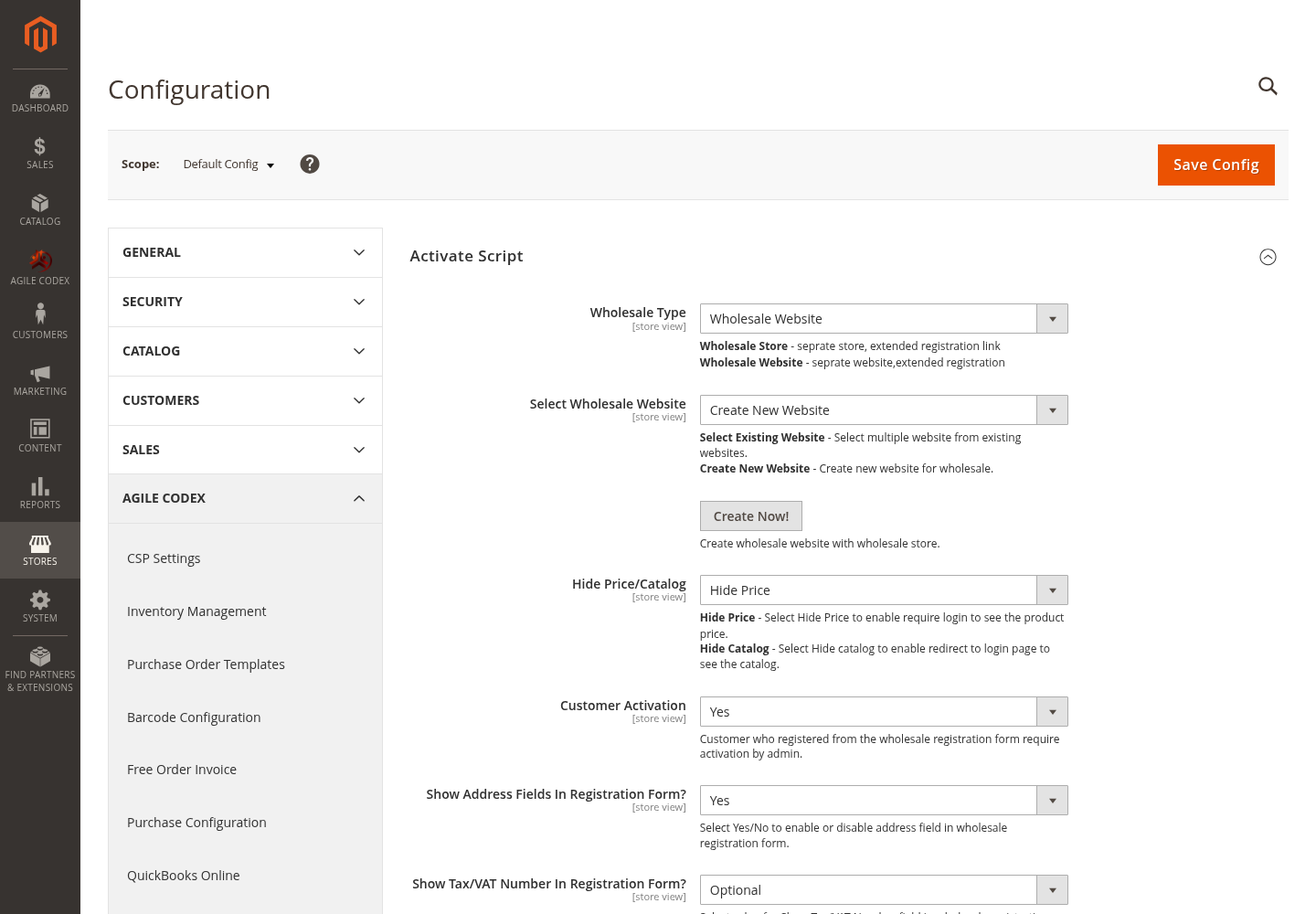Click the Create Now! button
This screenshot has height=914, width=1316.
(751, 516)
